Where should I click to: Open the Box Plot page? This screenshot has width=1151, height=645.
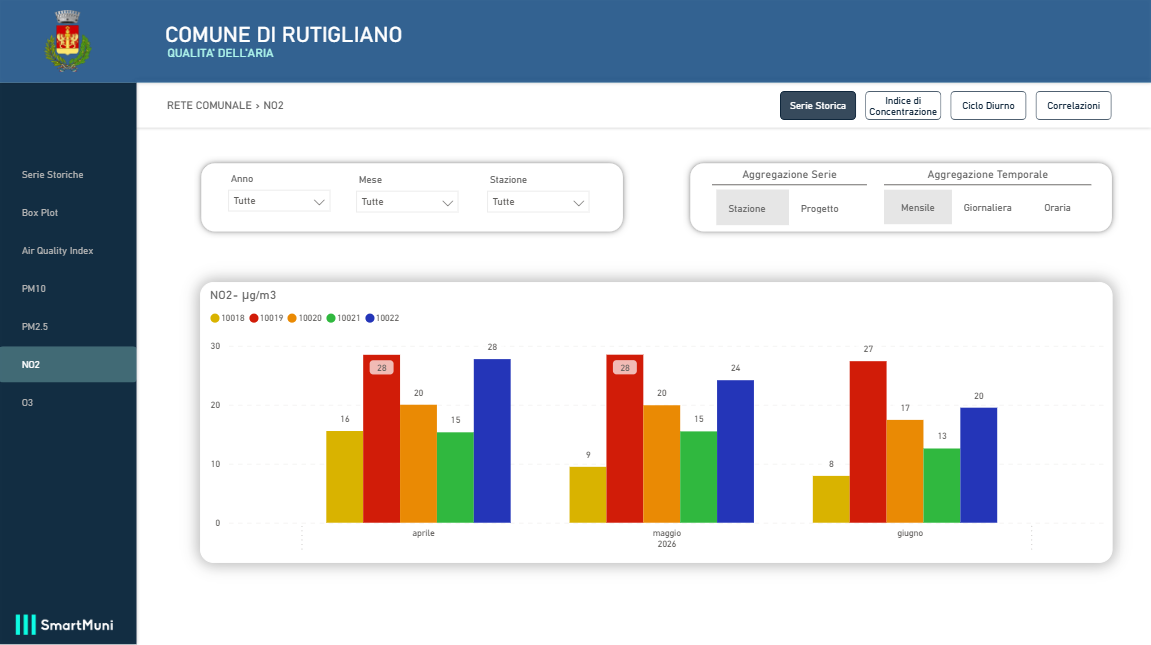tap(68, 213)
